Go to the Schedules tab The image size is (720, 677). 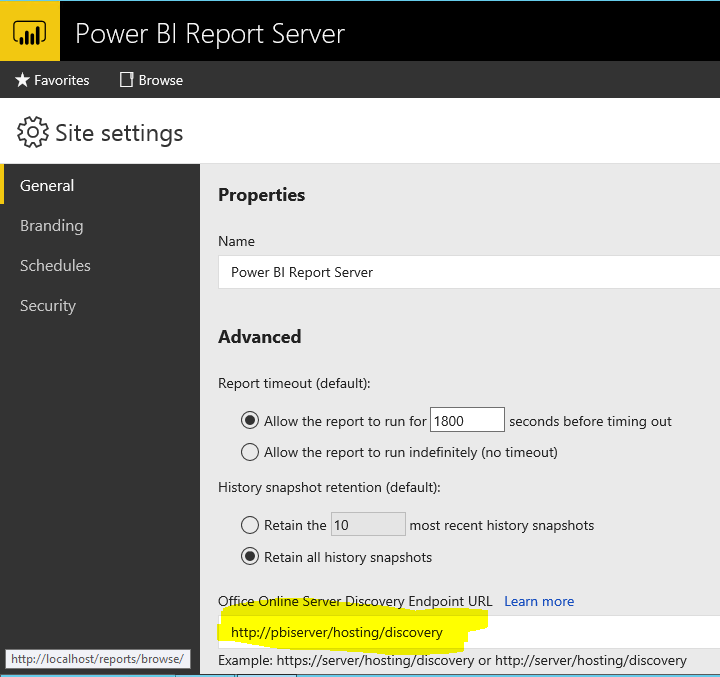pyautogui.click(x=55, y=266)
